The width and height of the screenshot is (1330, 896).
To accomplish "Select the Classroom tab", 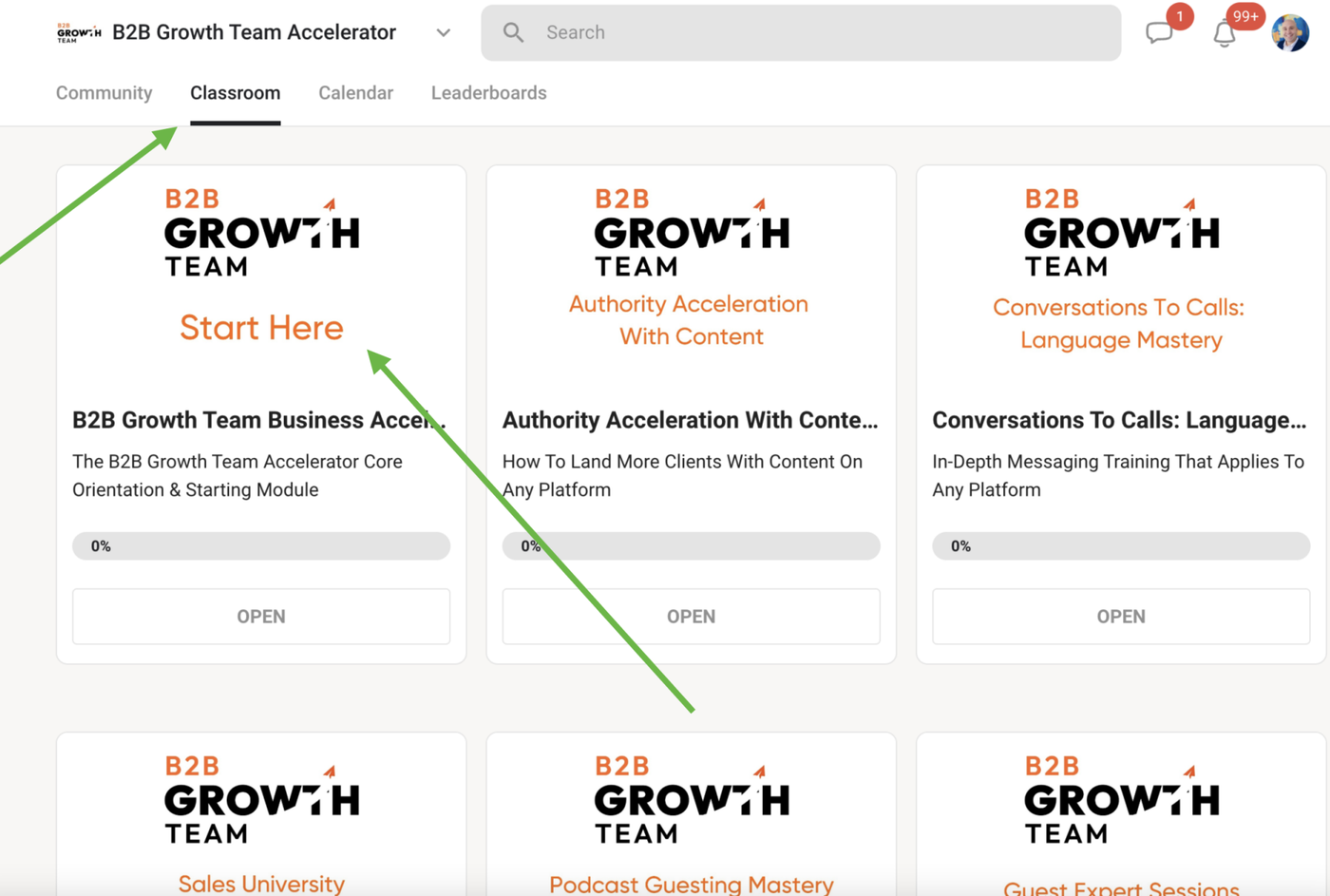I will (235, 93).
